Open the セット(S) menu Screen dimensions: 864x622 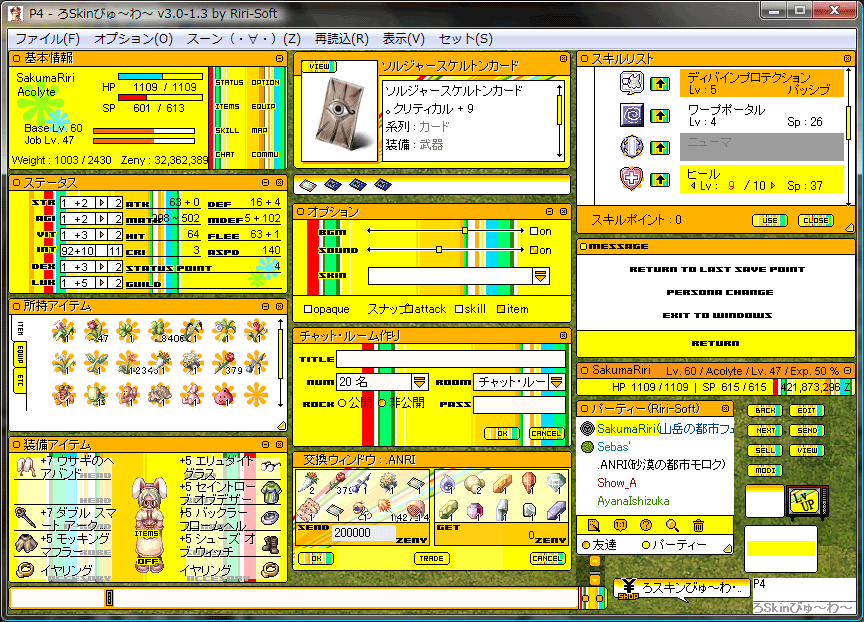(466, 39)
